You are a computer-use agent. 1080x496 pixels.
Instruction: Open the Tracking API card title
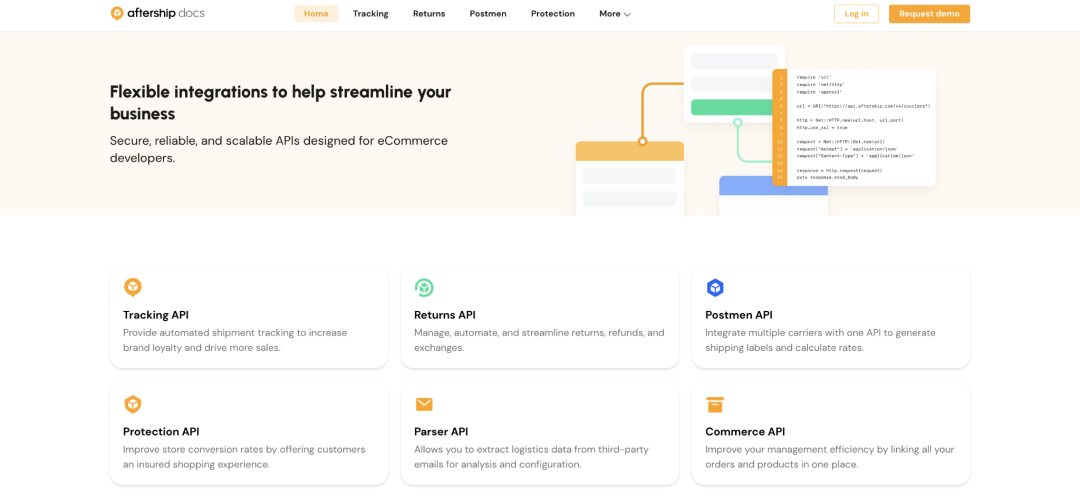pyautogui.click(x=156, y=315)
